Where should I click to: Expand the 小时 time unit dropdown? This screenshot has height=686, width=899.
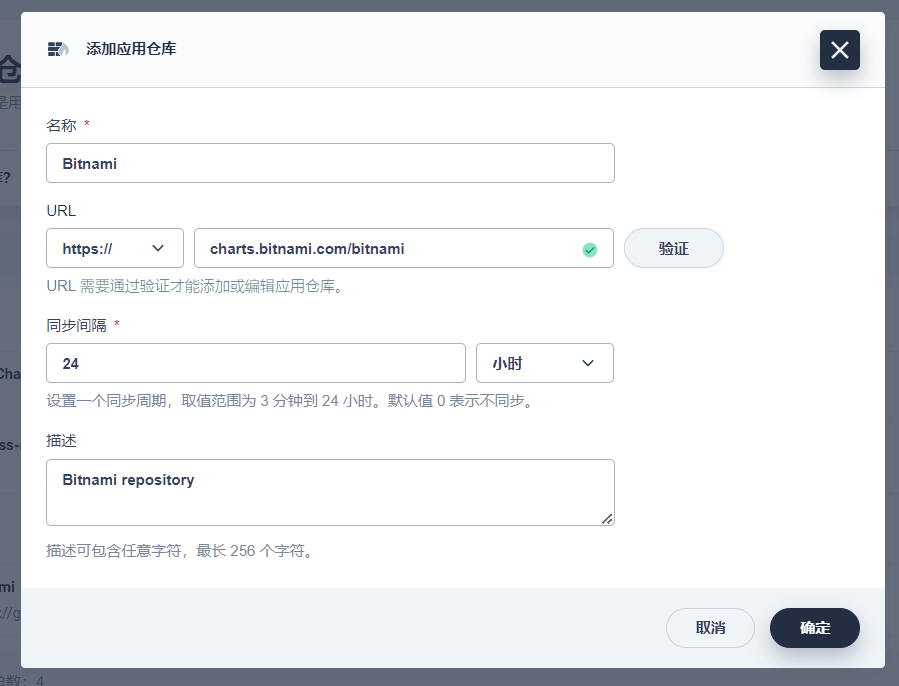click(x=544, y=363)
